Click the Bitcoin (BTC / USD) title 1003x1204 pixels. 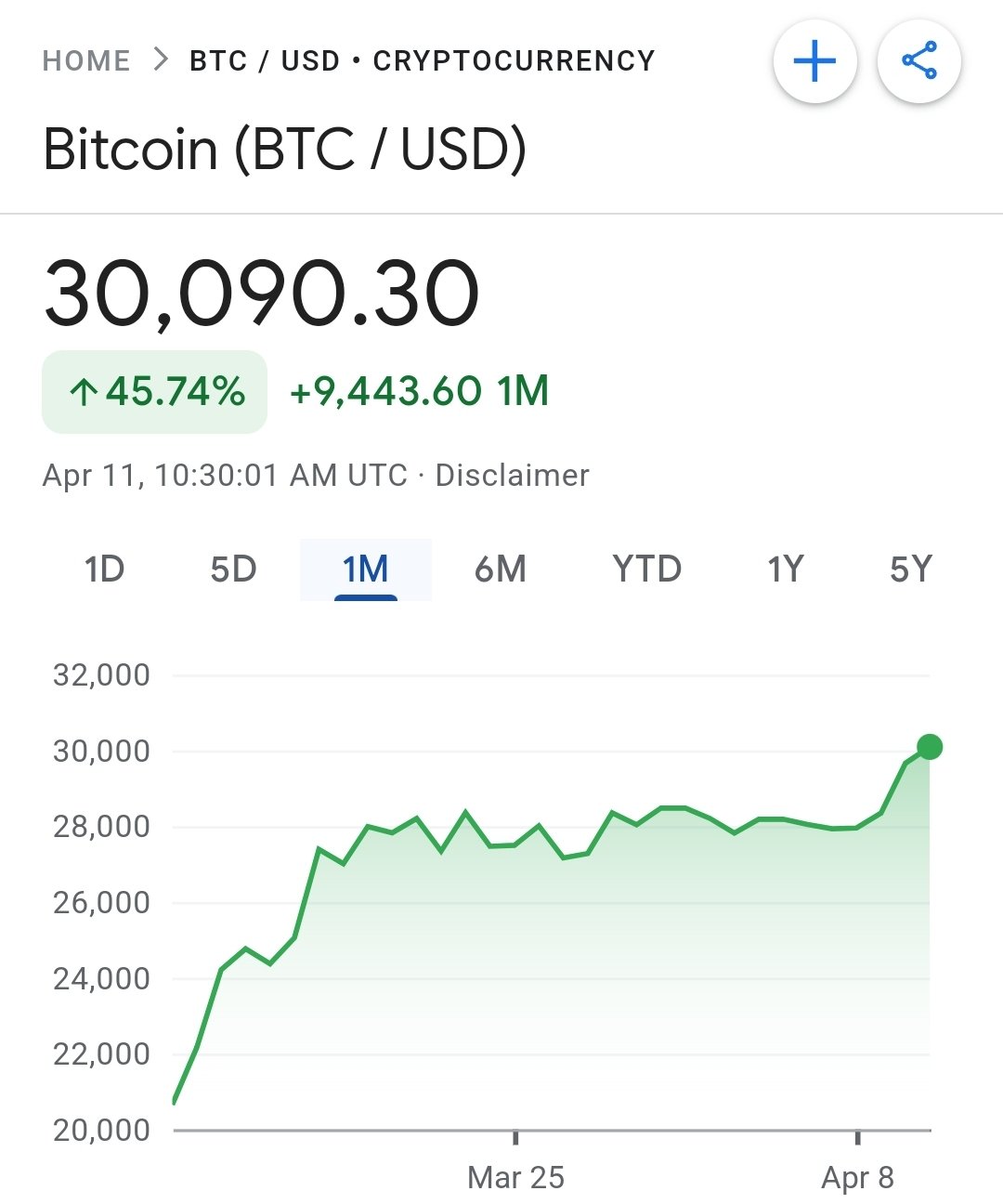285,150
